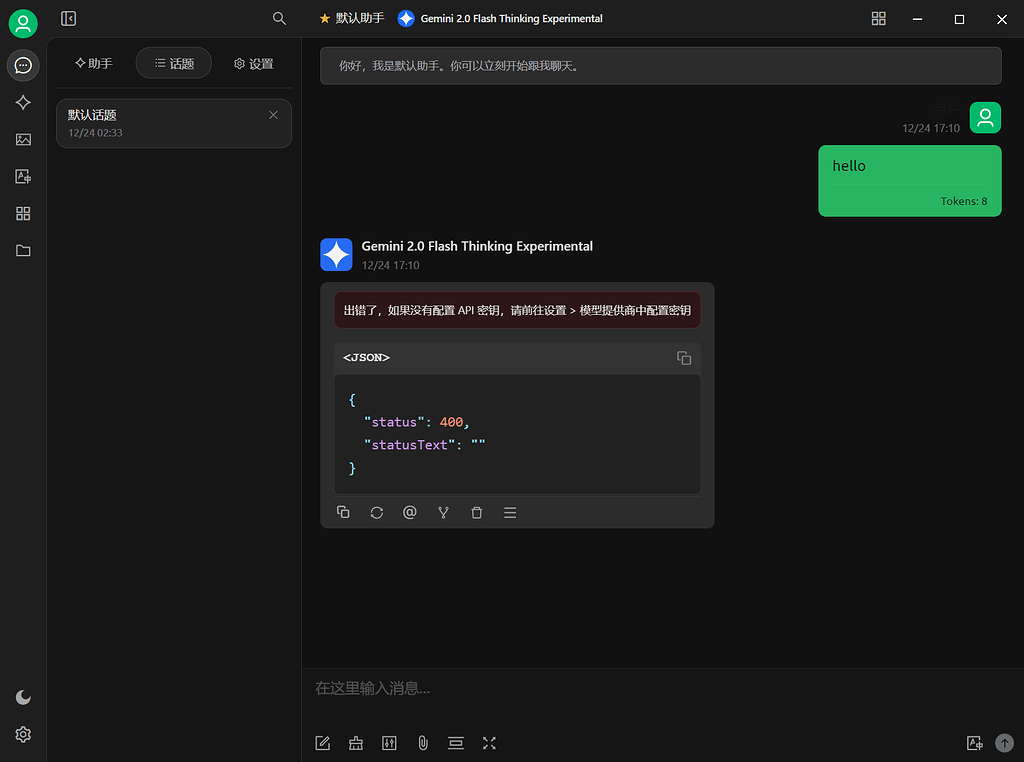Viewport: 1024px width, 762px height.
Task: Regenerate the assistant response
Action: (376, 513)
